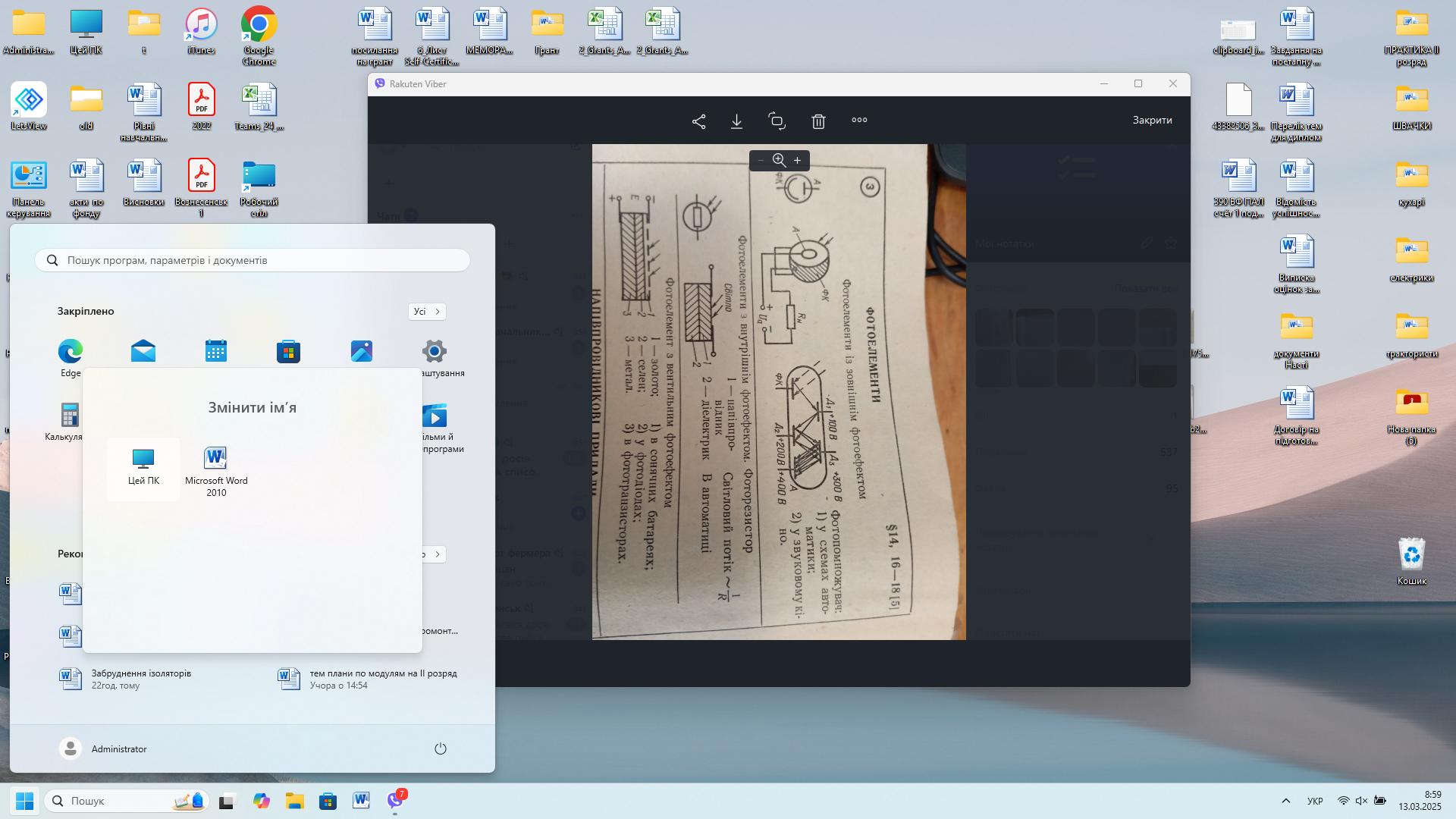The height and width of the screenshot is (819, 1456).
Task: Switch keyboard language indicator УКР
Action: pos(1315,801)
